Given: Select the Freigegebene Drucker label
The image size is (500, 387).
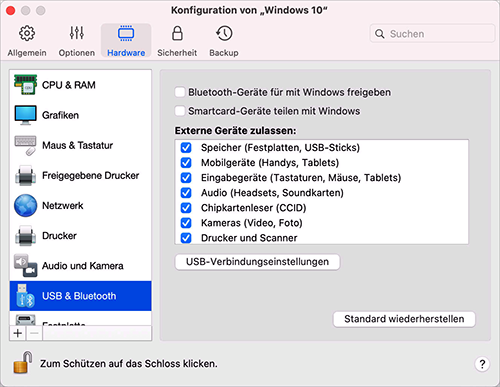Looking at the screenshot, I should coord(90,176).
